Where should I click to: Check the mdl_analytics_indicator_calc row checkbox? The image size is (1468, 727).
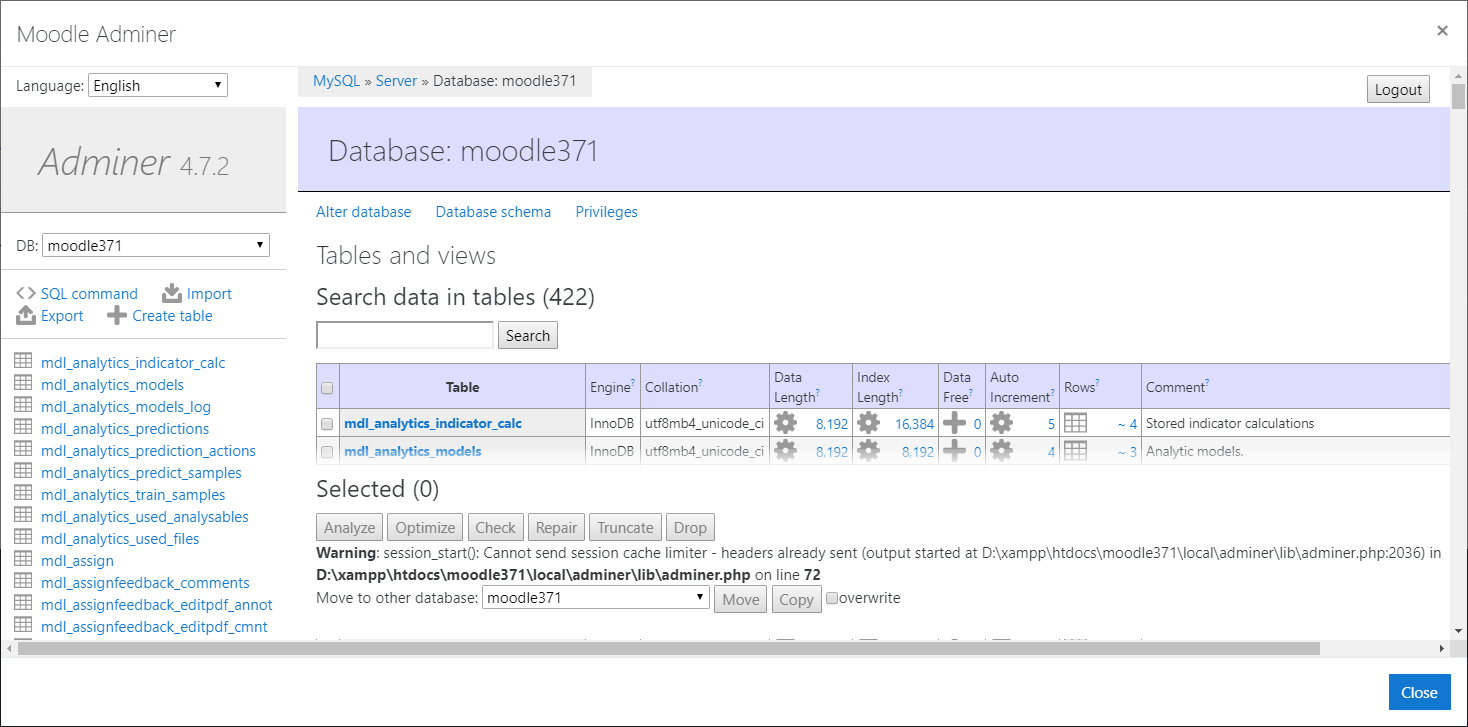(x=326, y=424)
